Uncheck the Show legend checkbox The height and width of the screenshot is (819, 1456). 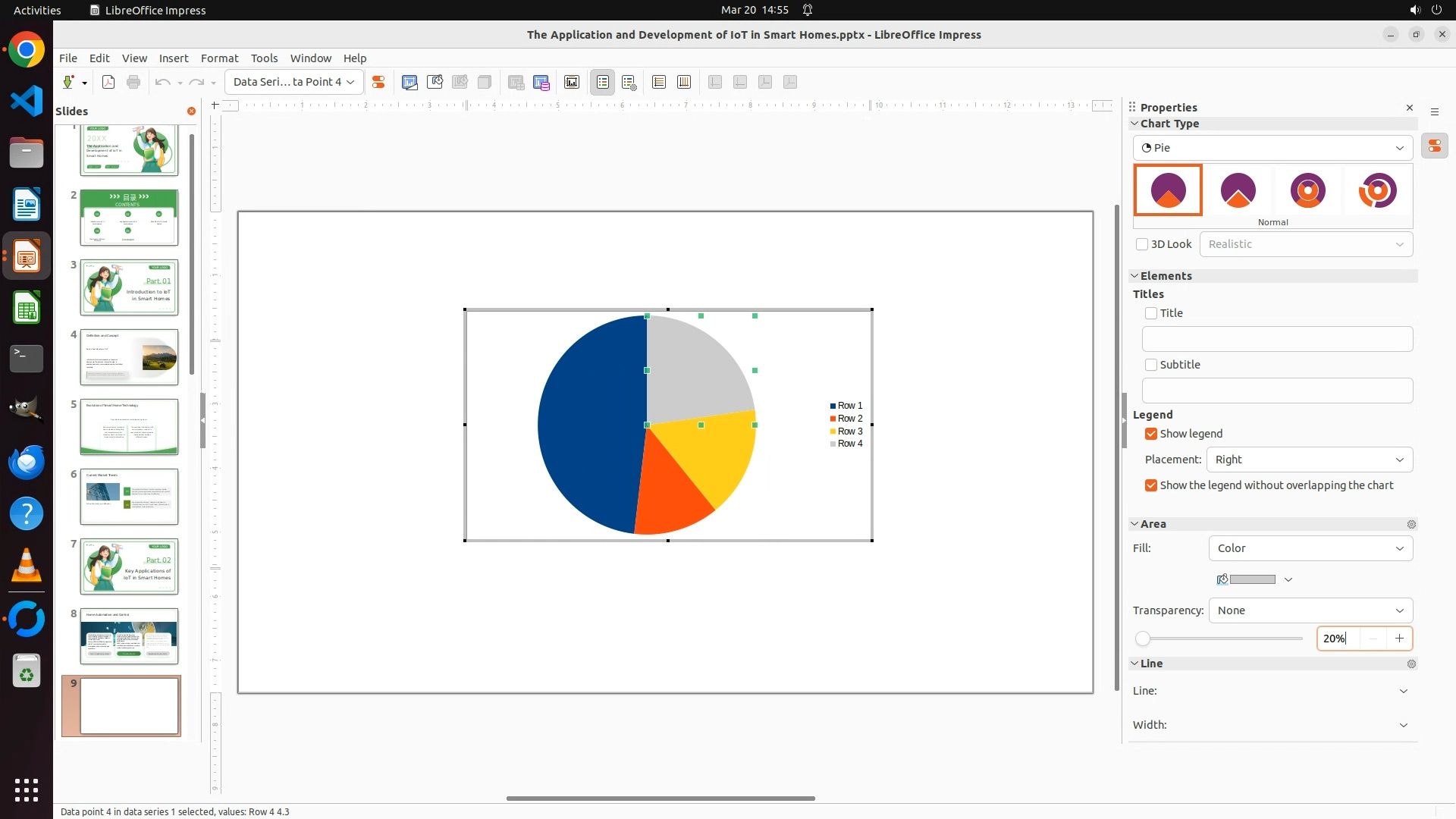(1151, 434)
